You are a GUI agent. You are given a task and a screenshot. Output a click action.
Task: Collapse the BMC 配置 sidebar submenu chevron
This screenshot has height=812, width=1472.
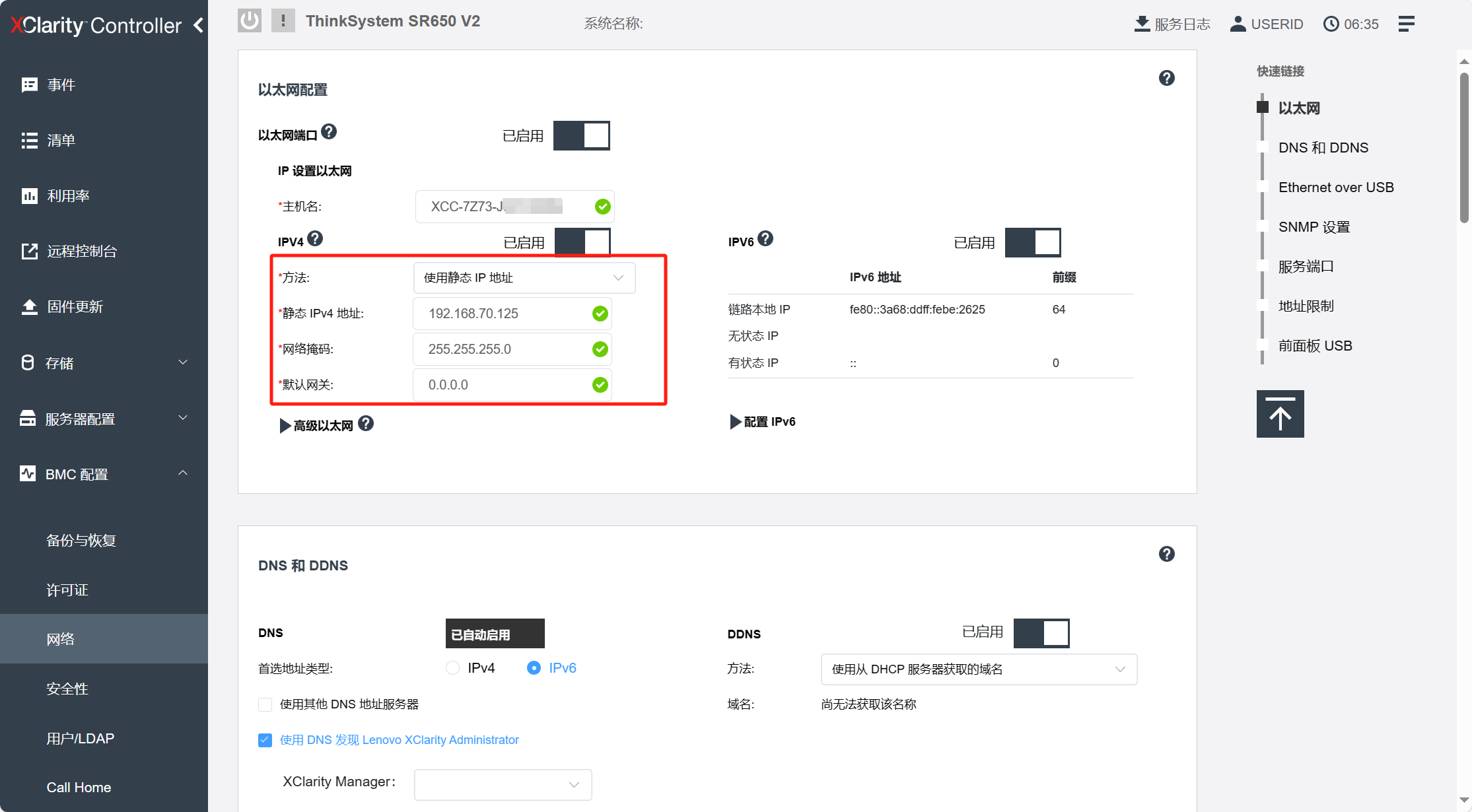pyautogui.click(x=183, y=473)
